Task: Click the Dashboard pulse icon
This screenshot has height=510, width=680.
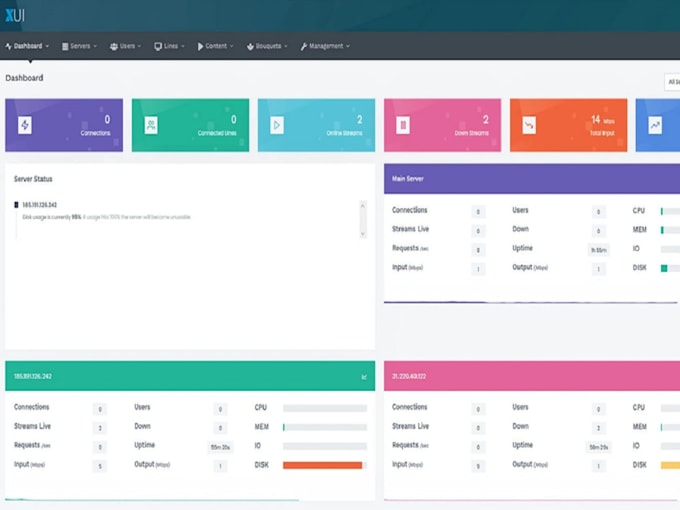Action: tap(9, 46)
